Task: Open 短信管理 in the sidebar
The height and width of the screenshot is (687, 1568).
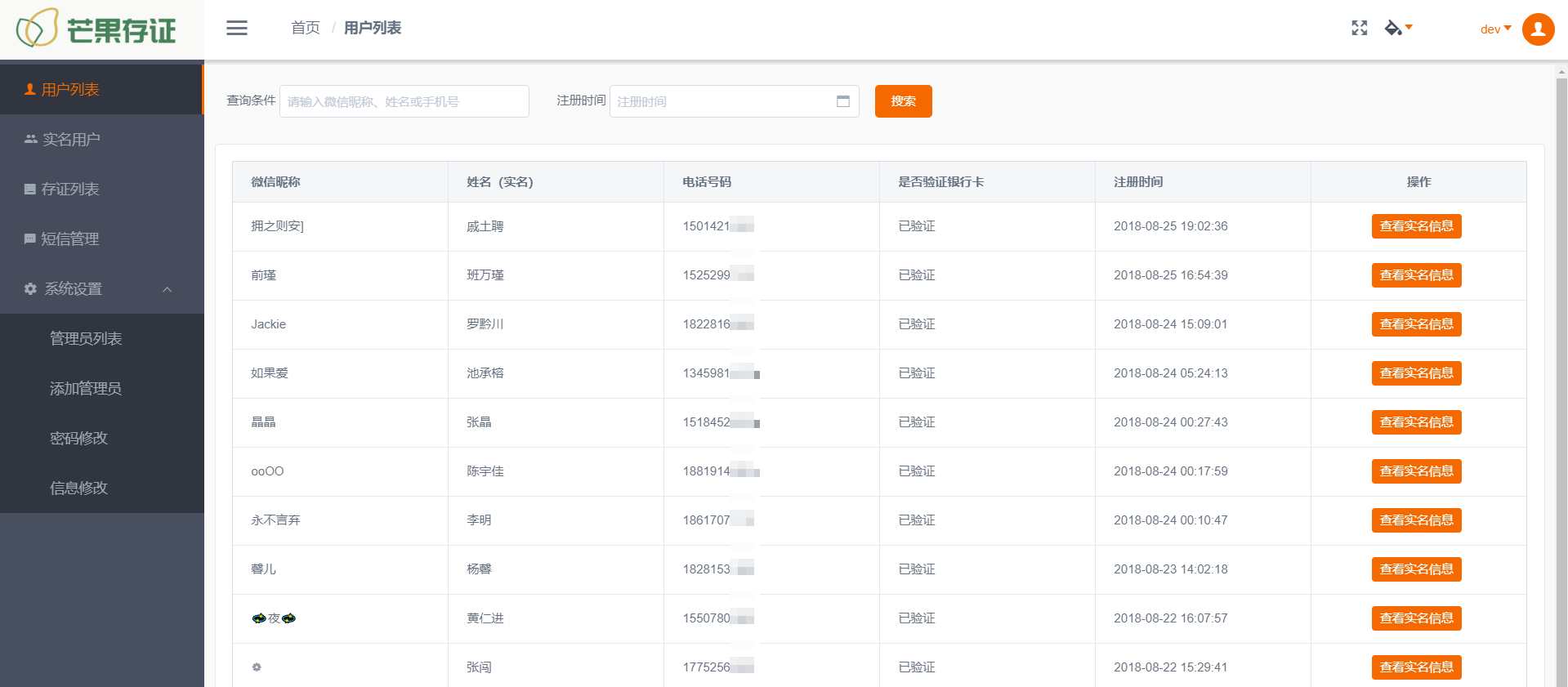Action: pyautogui.click(x=70, y=239)
